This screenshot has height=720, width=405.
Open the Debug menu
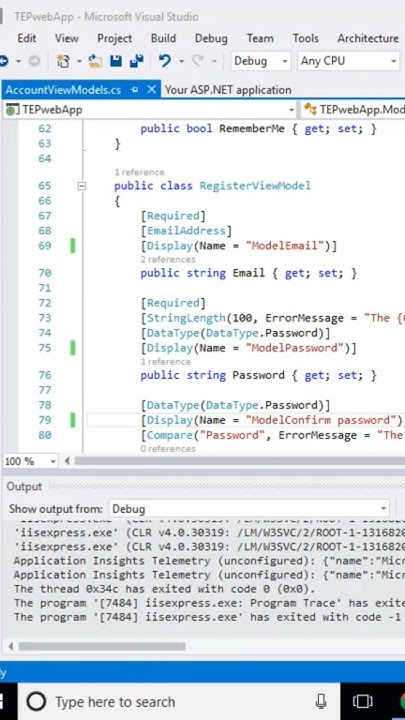(x=211, y=39)
